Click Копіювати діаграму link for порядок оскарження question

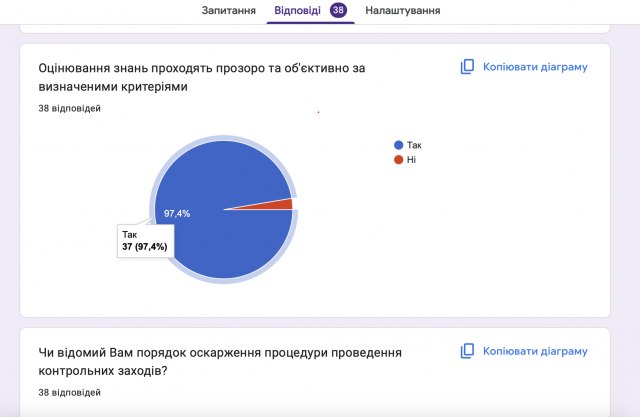pyautogui.click(x=535, y=351)
